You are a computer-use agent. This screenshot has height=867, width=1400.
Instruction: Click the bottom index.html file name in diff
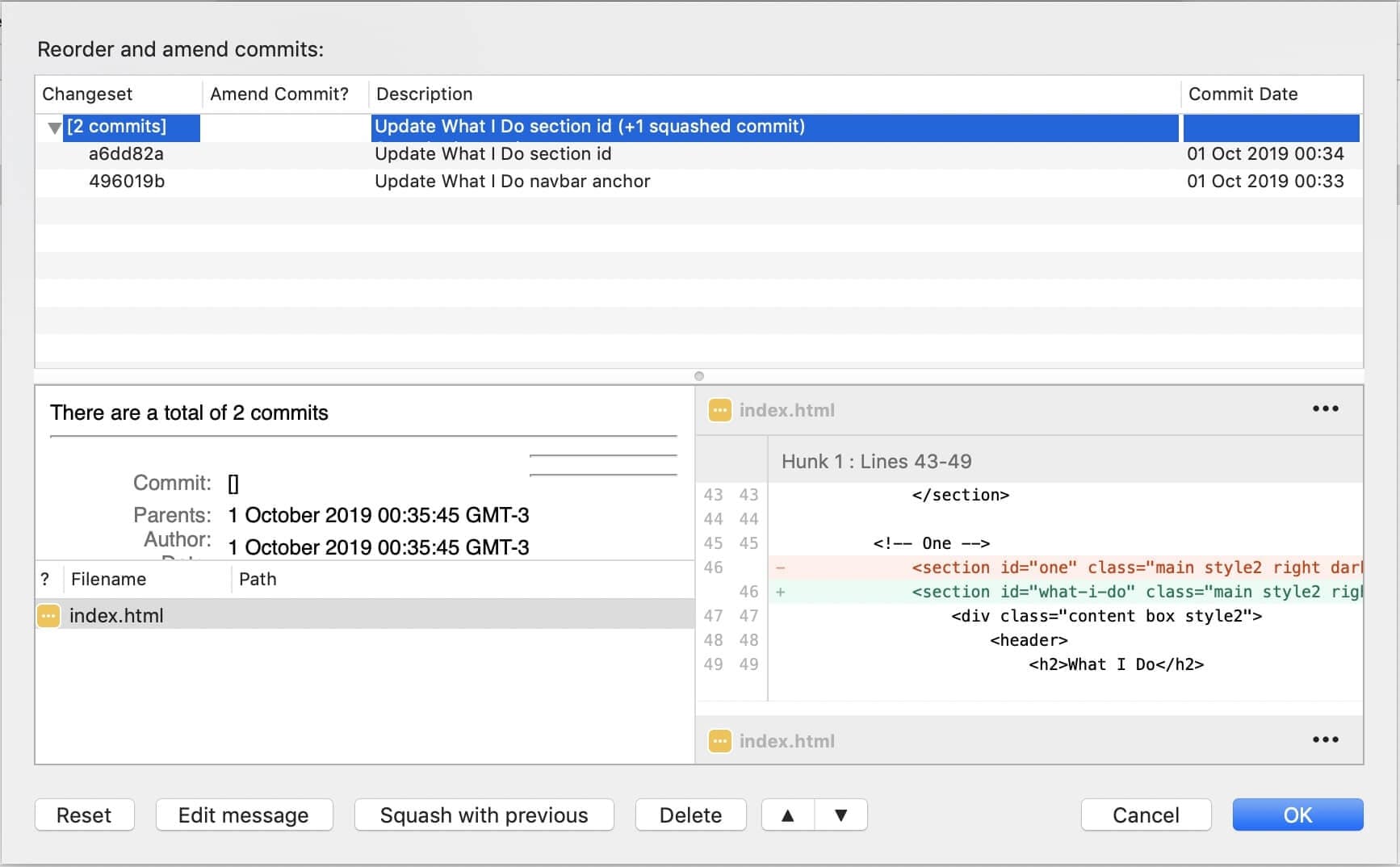coord(787,741)
